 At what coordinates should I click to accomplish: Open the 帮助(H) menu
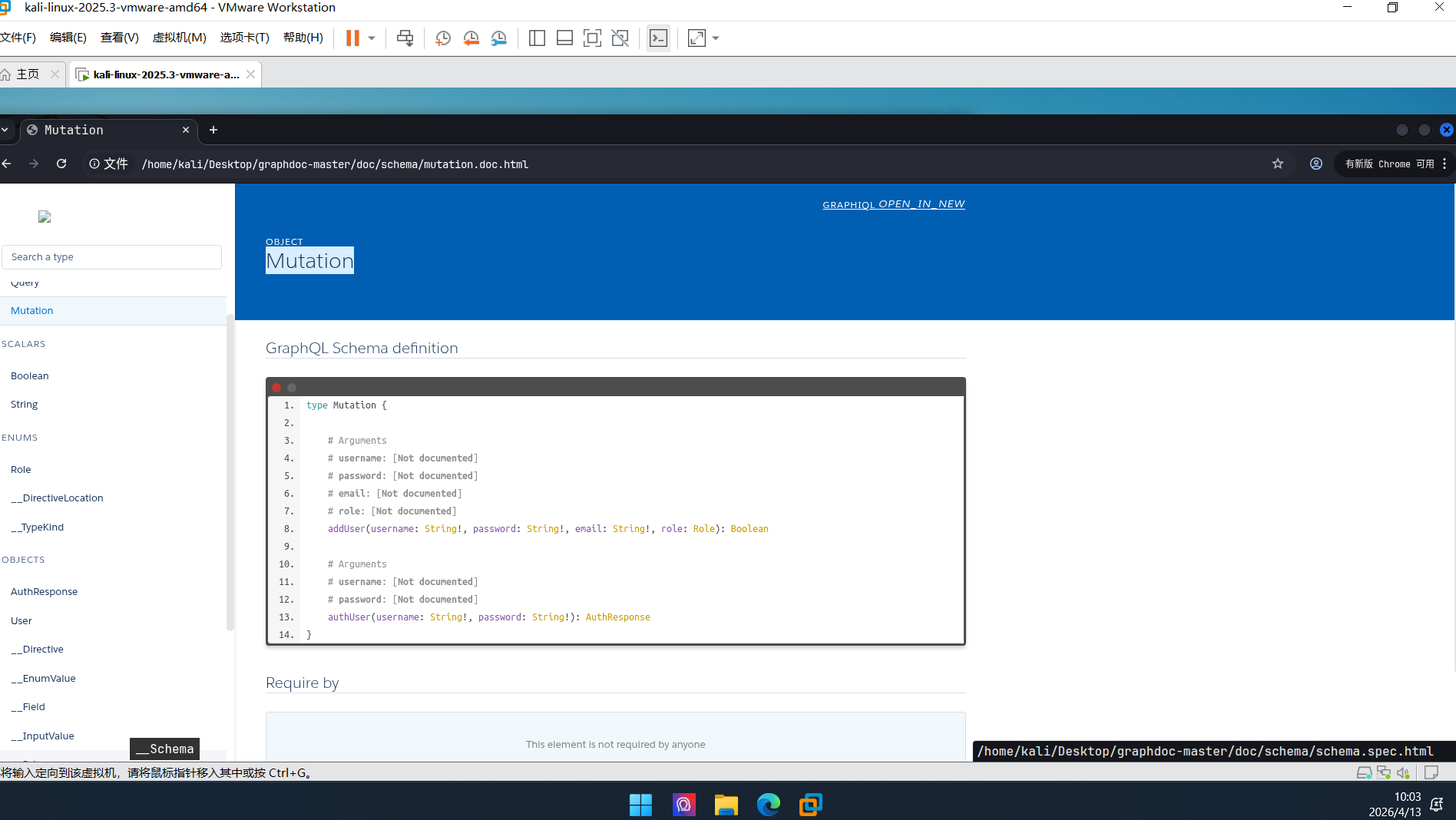coord(303,38)
